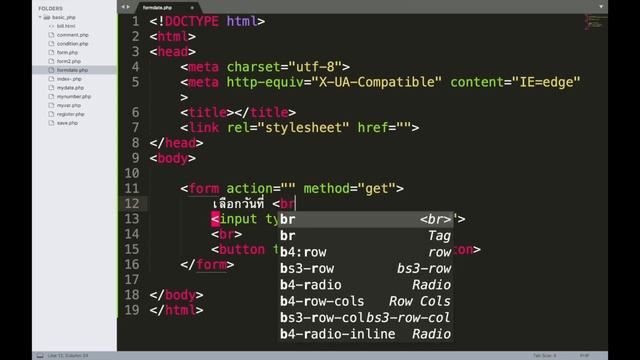Click the console panel icon in status bar

[40, 356]
